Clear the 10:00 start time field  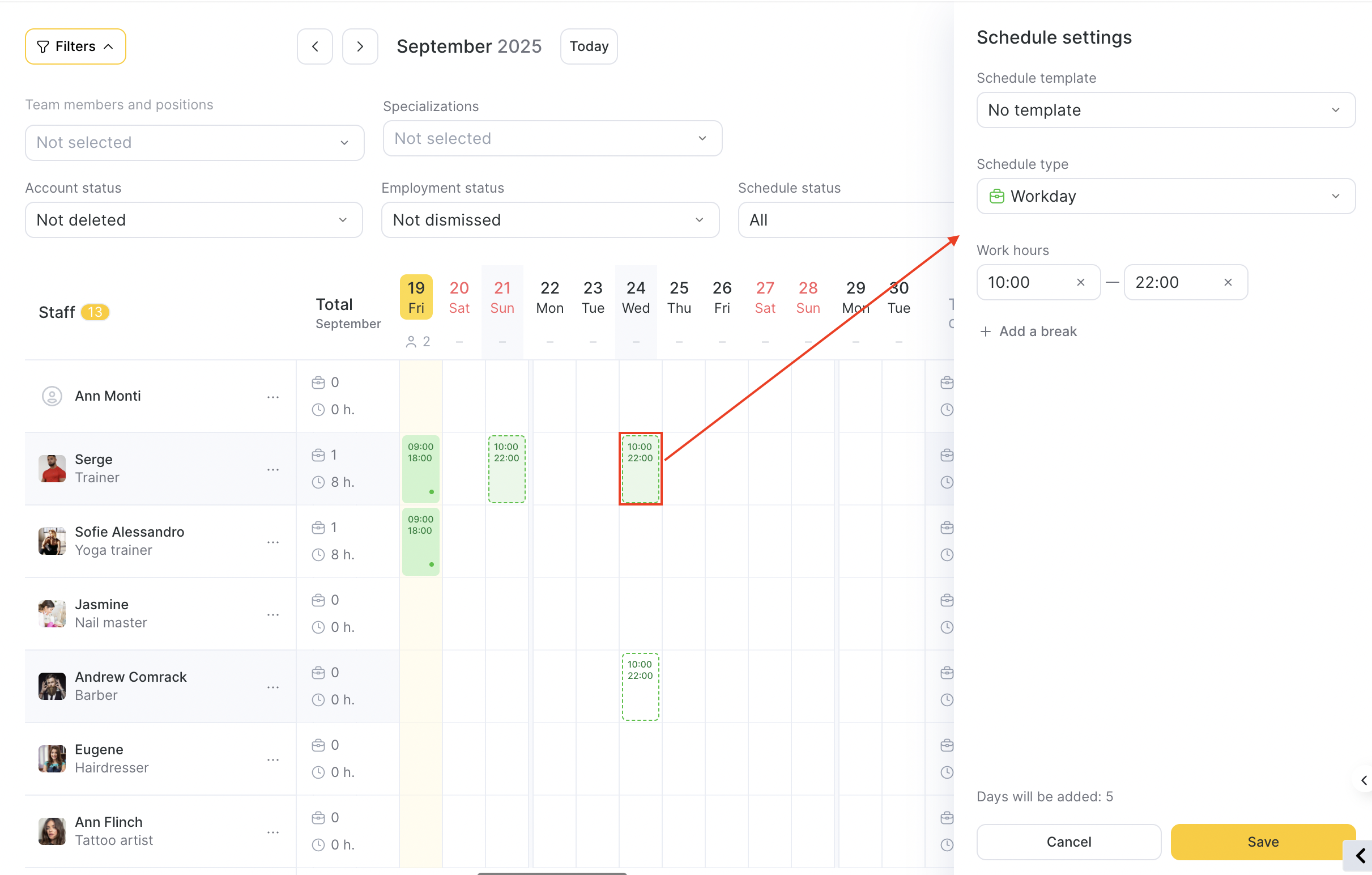point(1080,282)
